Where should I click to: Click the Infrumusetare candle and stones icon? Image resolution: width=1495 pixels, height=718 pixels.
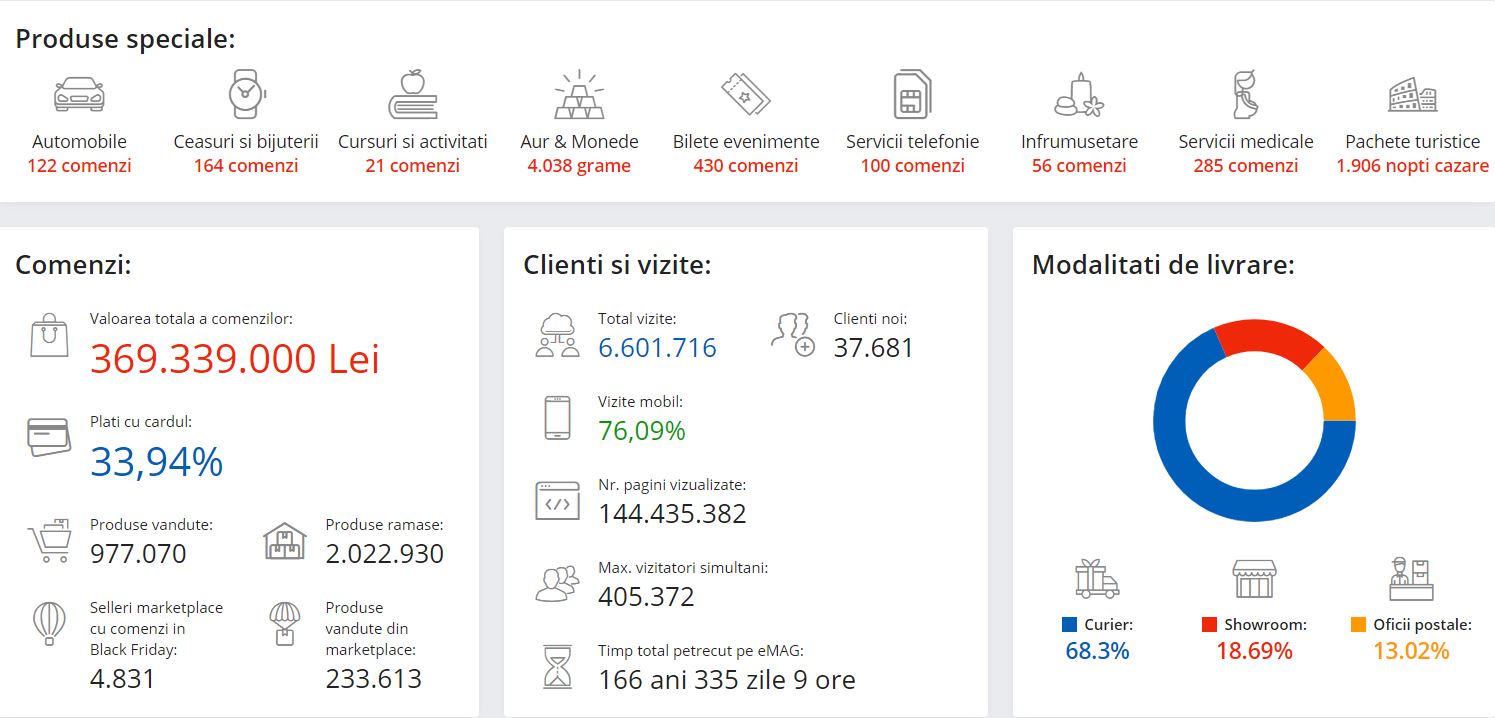(1079, 95)
